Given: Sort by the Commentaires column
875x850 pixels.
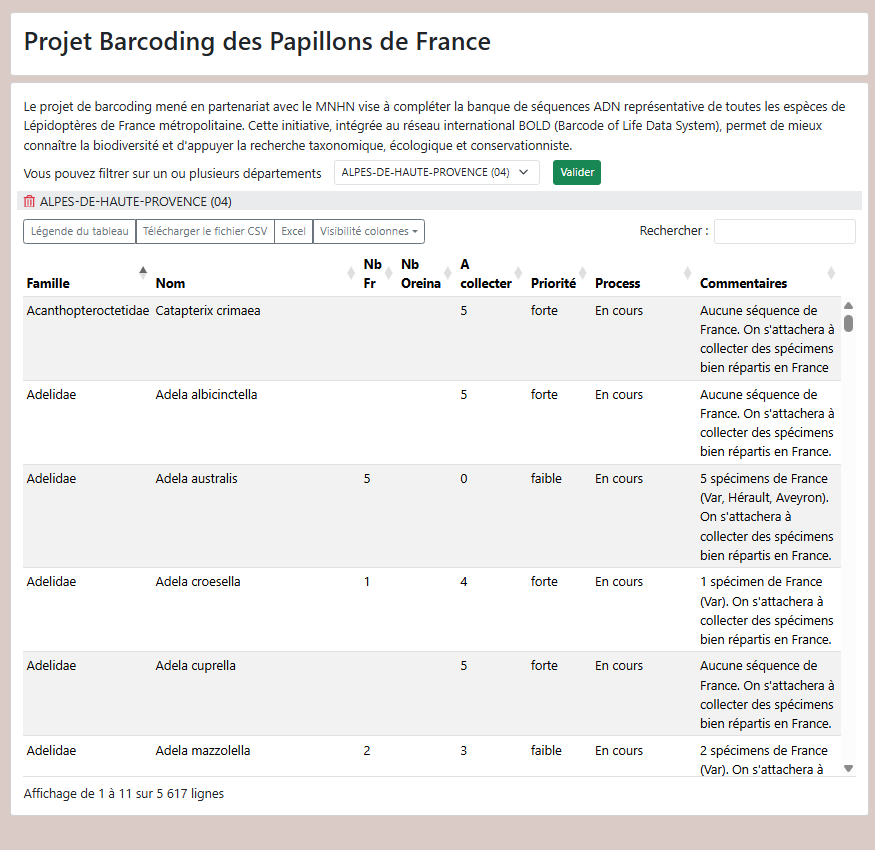Looking at the screenshot, I should coord(768,273).
